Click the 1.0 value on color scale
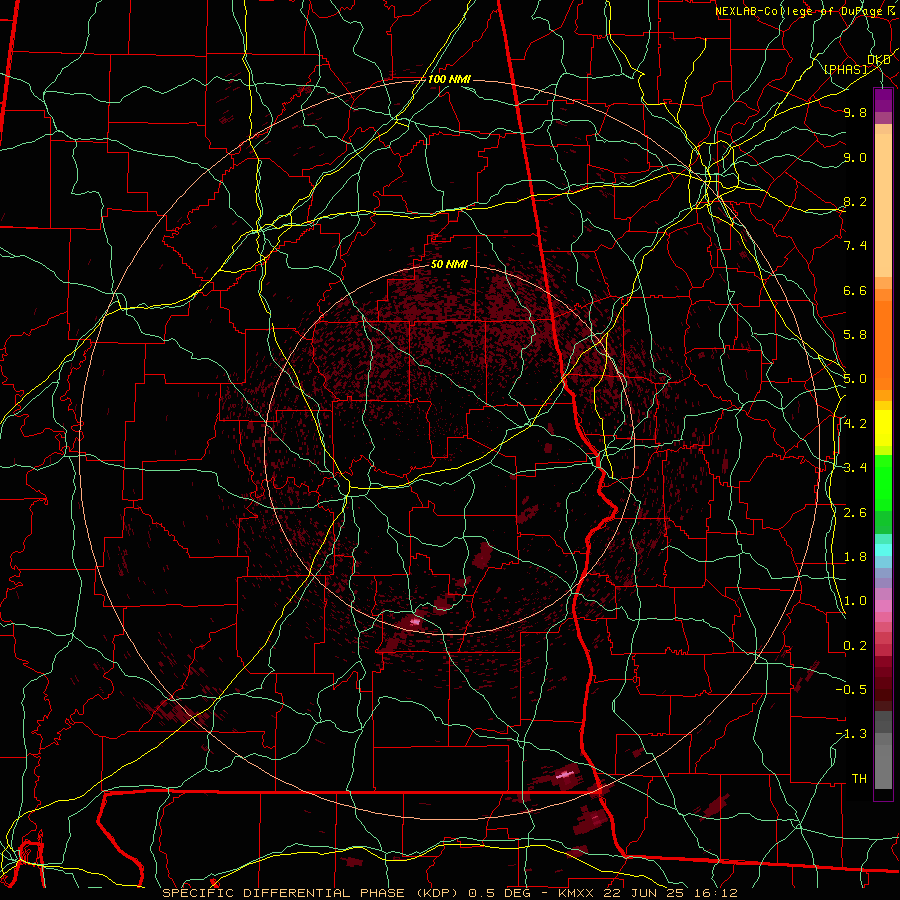Image resolution: width=900 pixels, height=900 pixels. click(x=855, y=601)
